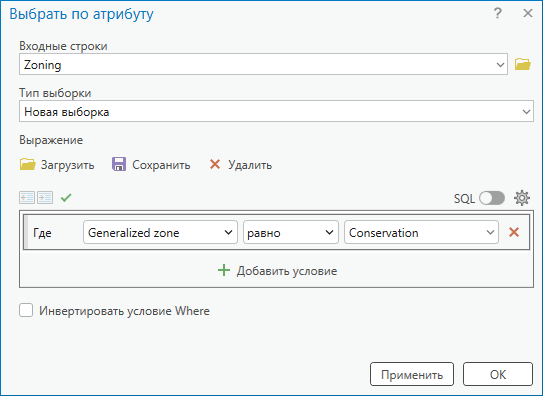Toggle the SQL mode switch
Screen dimensions: 543x396
pos(492,198)
